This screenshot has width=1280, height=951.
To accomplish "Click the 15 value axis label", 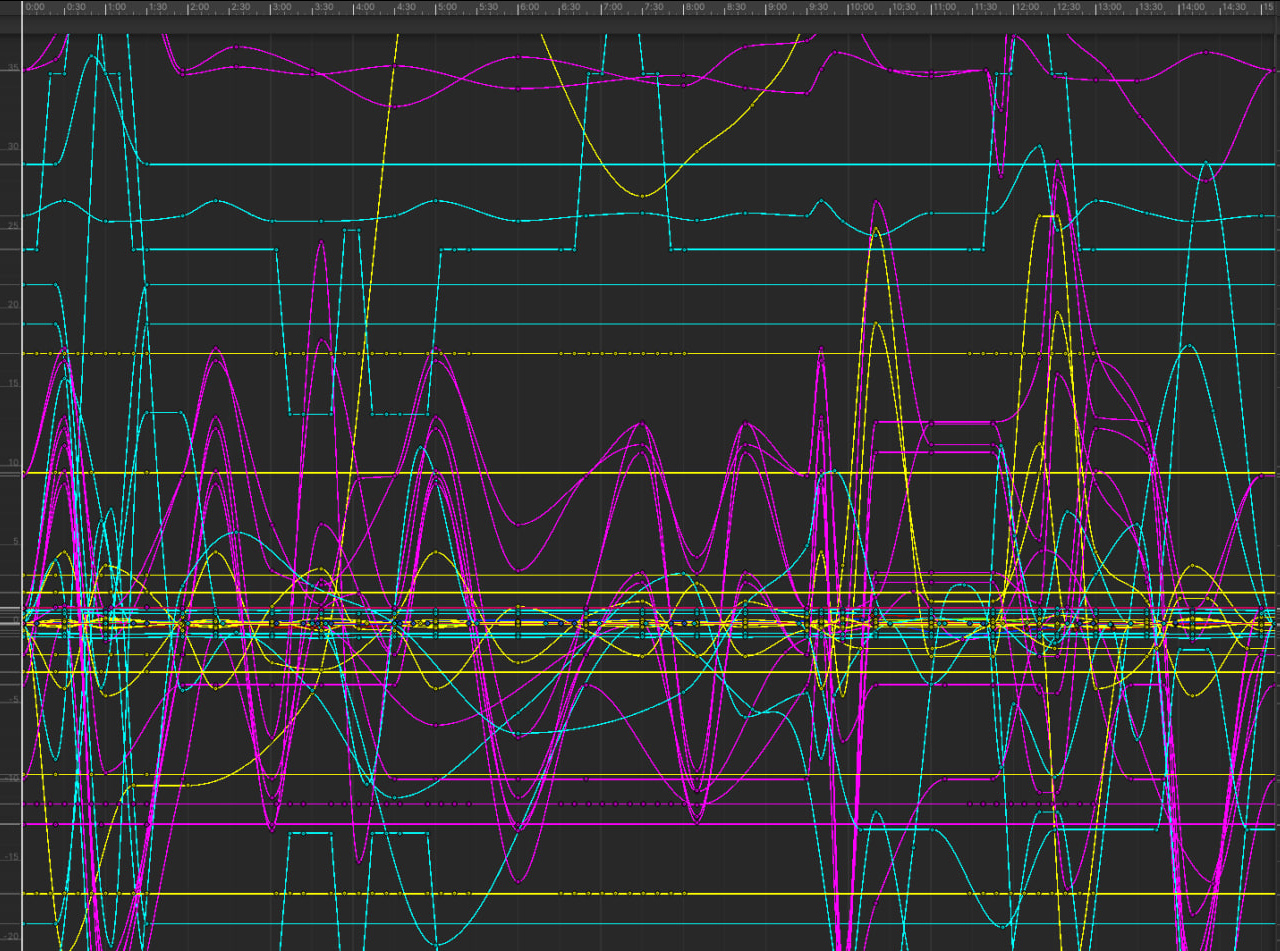I will pyautogui.click(x=13, y=384).
